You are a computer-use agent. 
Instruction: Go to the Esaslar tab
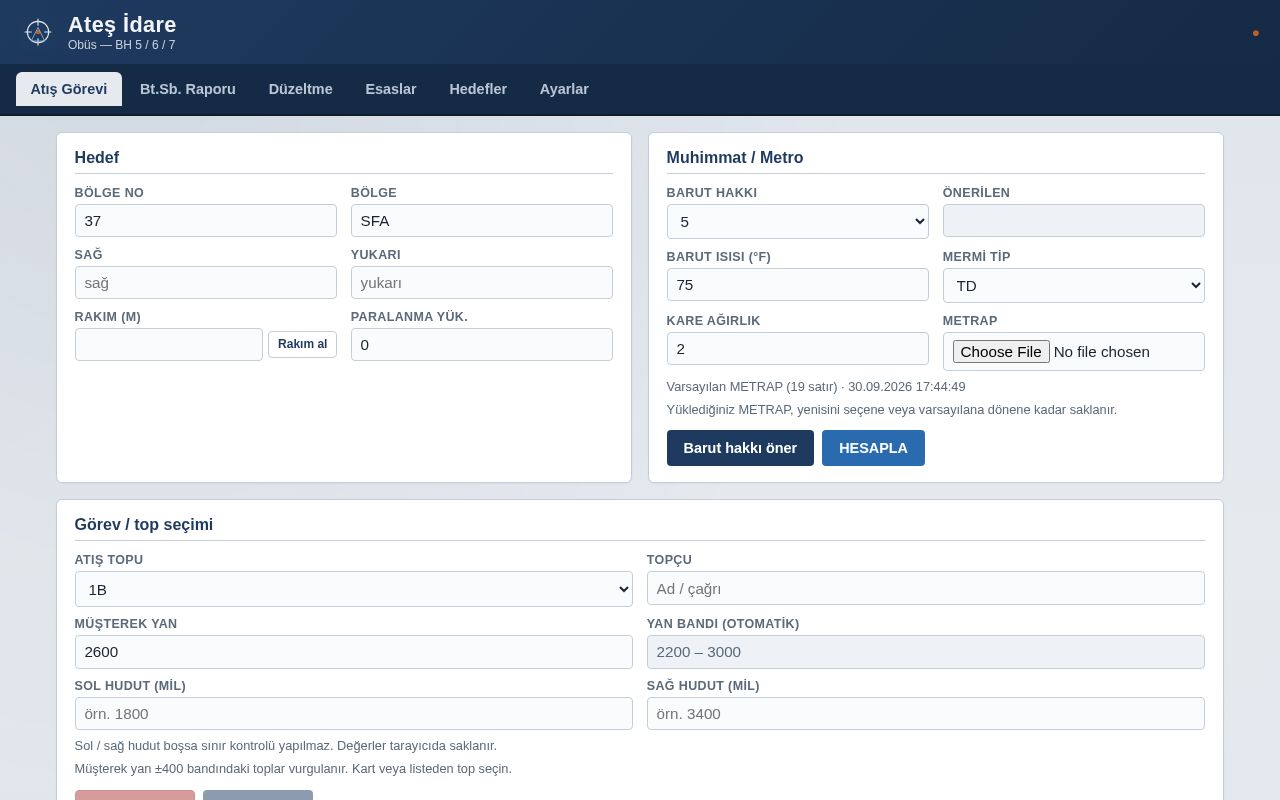(x=391, y=89)
